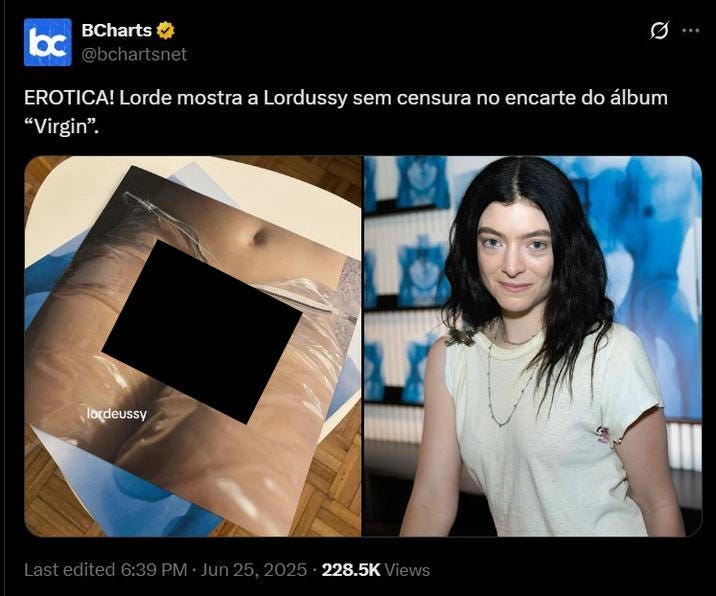Open the 228.5K Views count
716x596 pixels.
(375, 570)
